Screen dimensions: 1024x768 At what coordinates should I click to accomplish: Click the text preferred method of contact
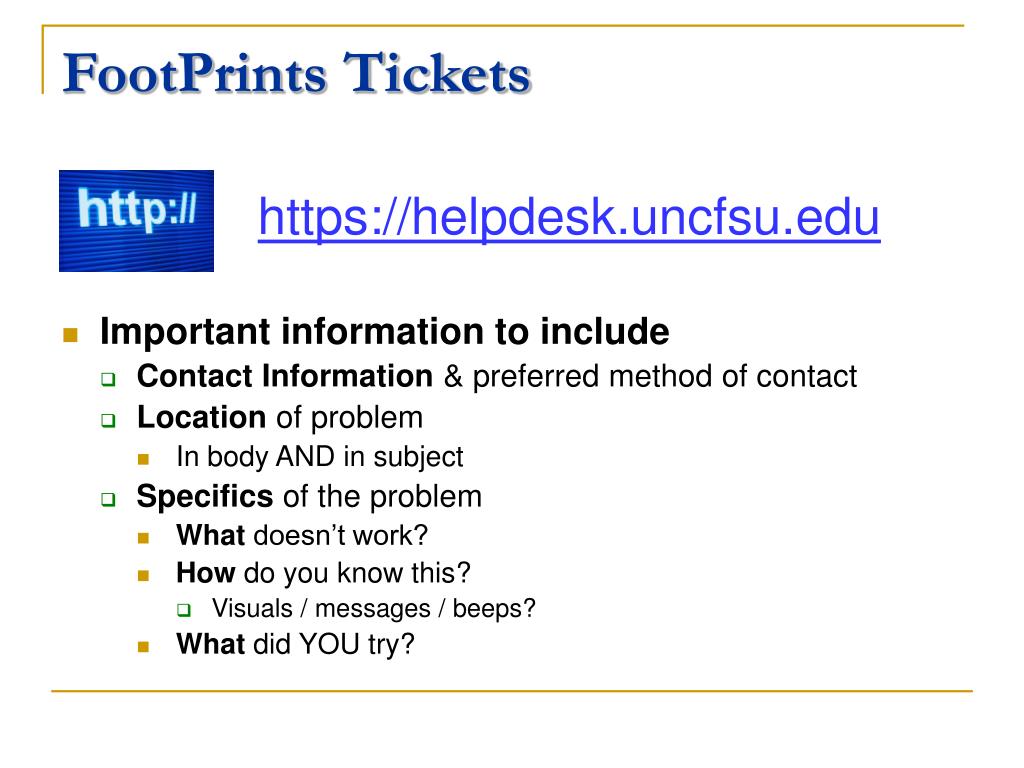click(665, 377)
